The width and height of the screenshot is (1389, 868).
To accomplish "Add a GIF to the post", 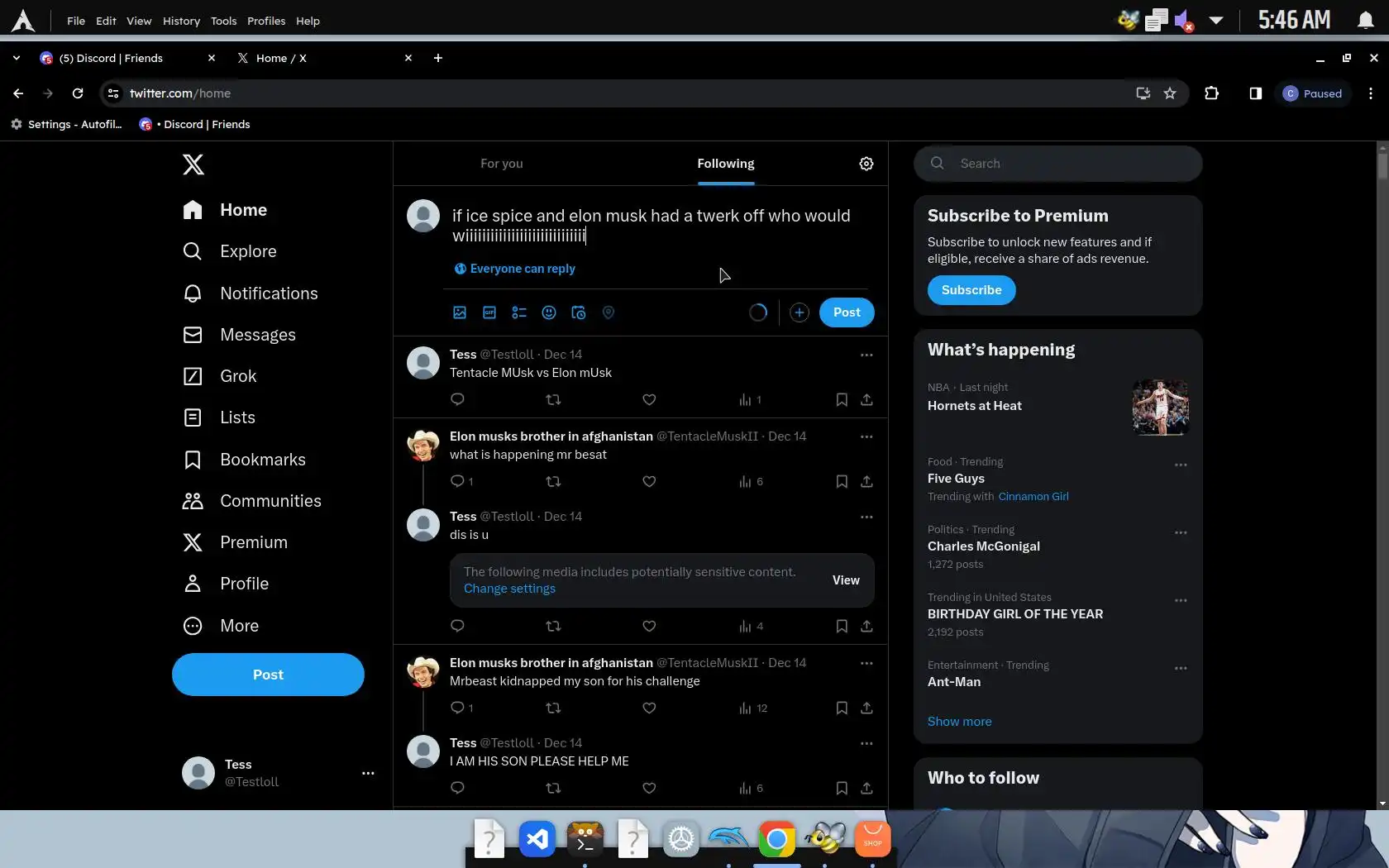I will [x=489, y=312].
